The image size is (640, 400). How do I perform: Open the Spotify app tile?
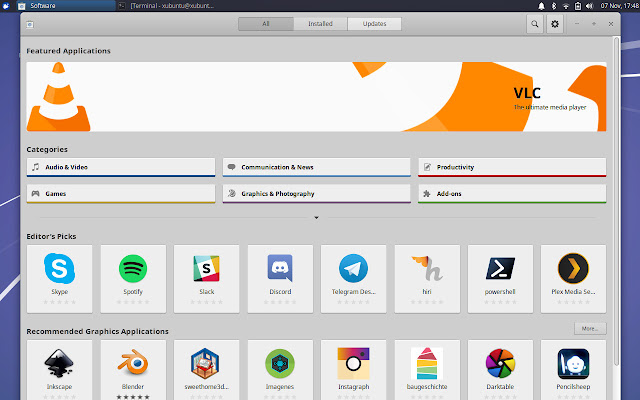(133, 279)
